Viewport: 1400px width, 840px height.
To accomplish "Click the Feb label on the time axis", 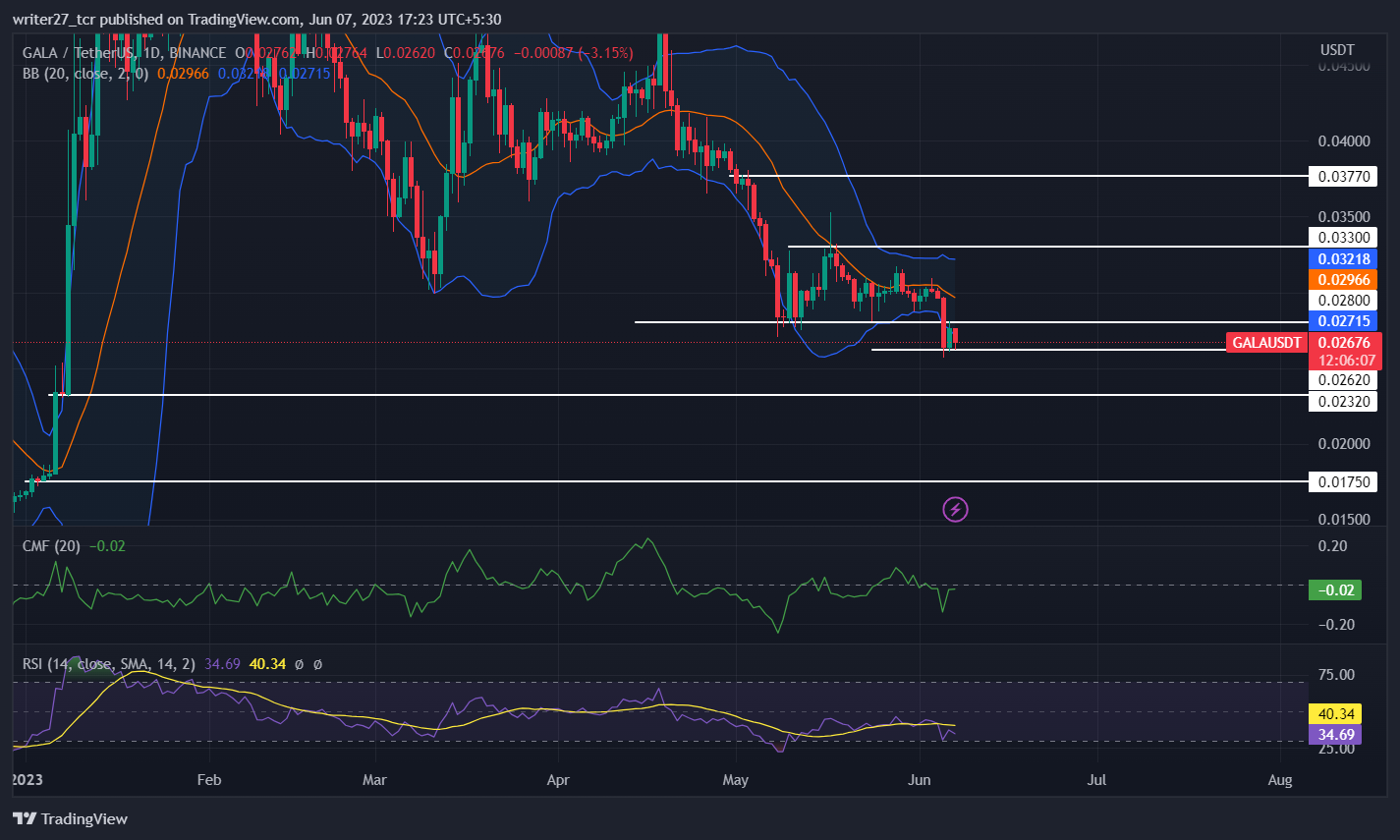I will [209, 780].
